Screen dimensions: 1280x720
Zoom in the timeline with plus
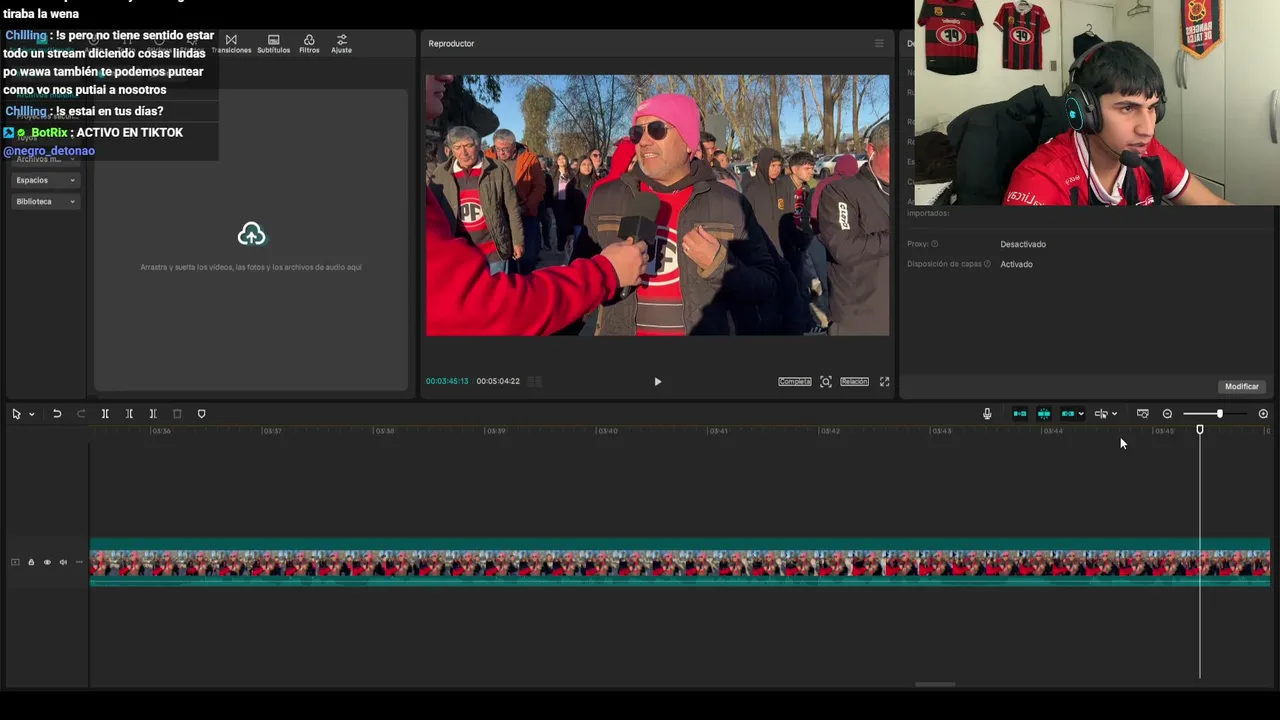1263,414
